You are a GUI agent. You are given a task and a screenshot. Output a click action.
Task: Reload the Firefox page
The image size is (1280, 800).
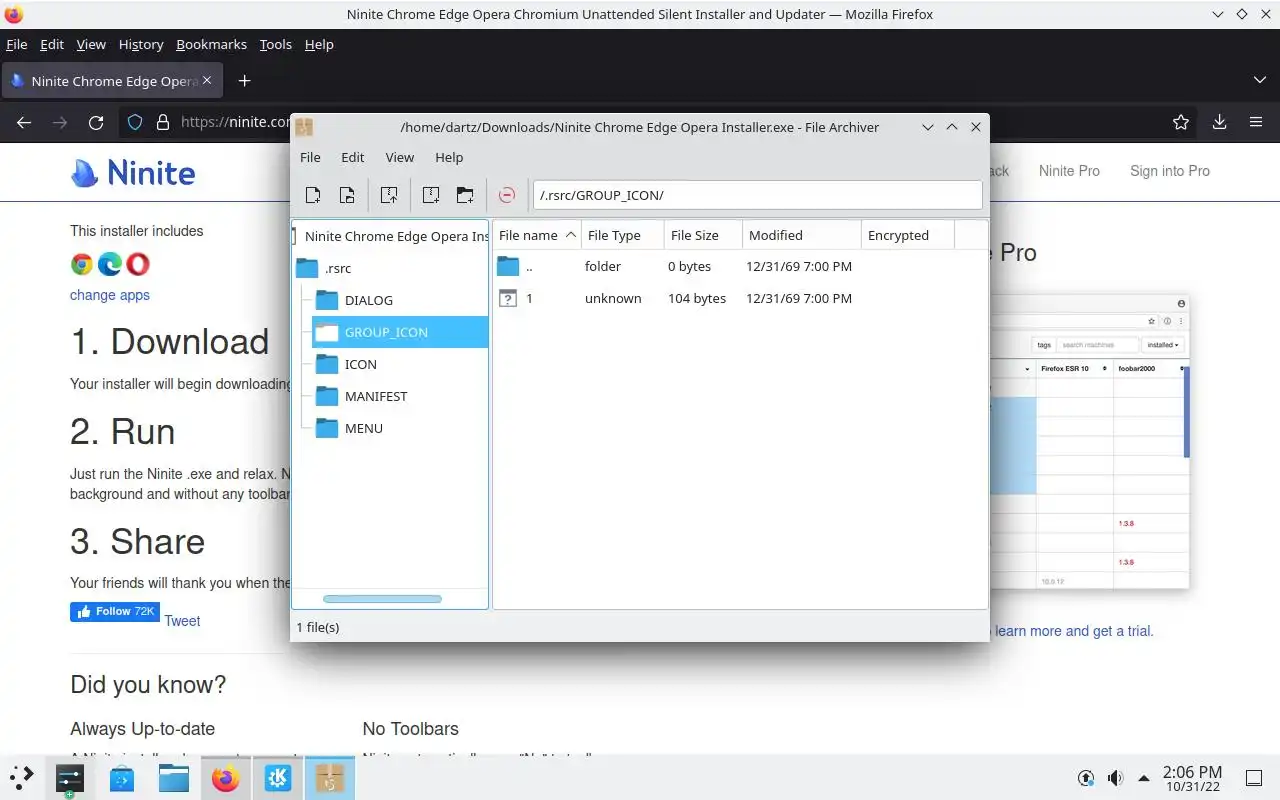point(96,122)
